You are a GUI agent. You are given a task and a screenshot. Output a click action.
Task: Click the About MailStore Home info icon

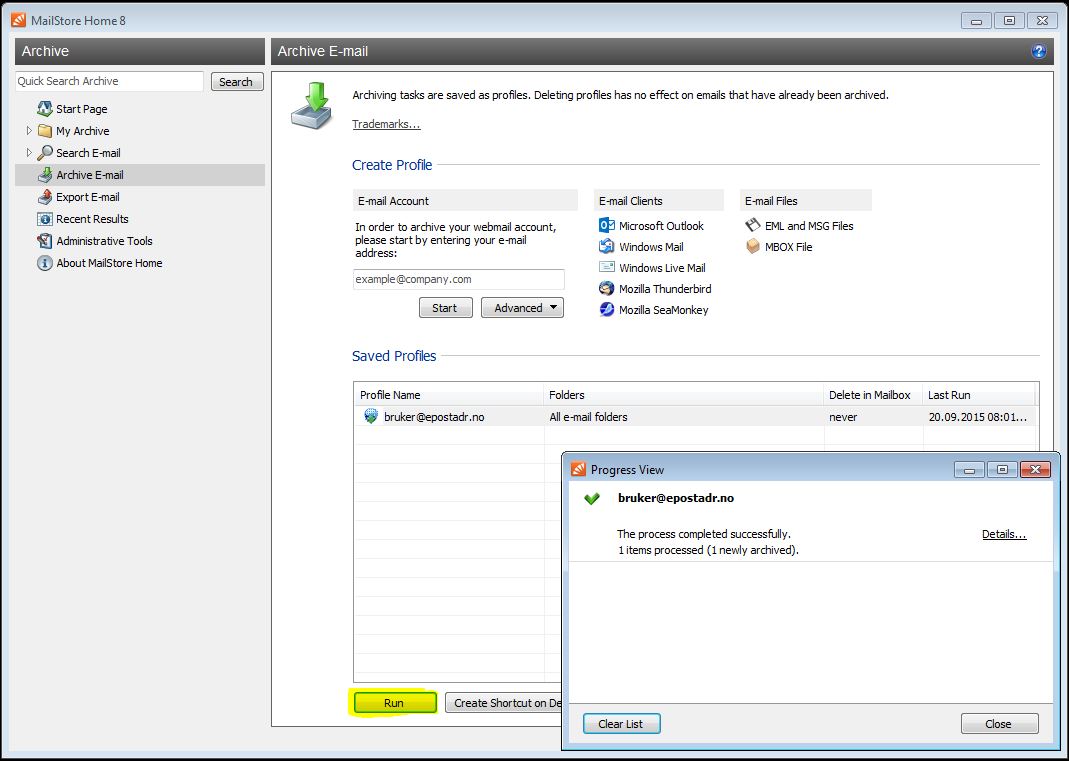pyautogui.click(x=45, y=263)
